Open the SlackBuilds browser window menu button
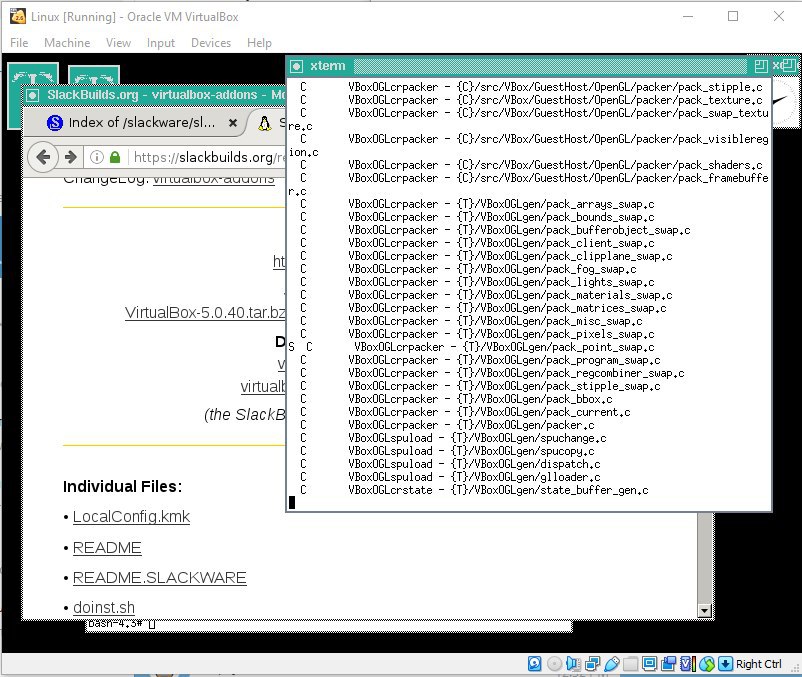Image resolution: width=802 pixels, height=677 pixels. tap(32, 95)
